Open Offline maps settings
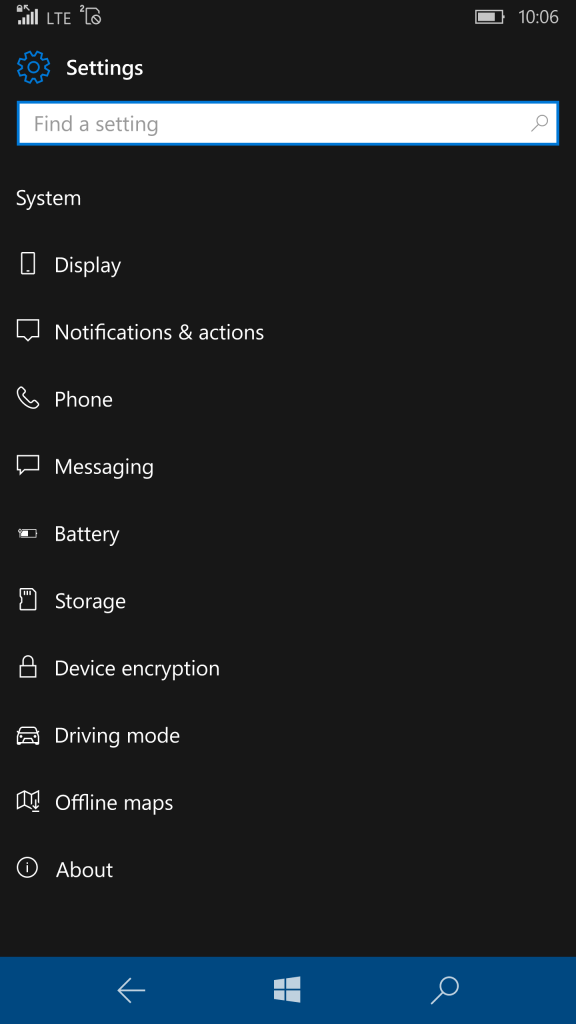576x1024 pixels. (x=113, y=802)
